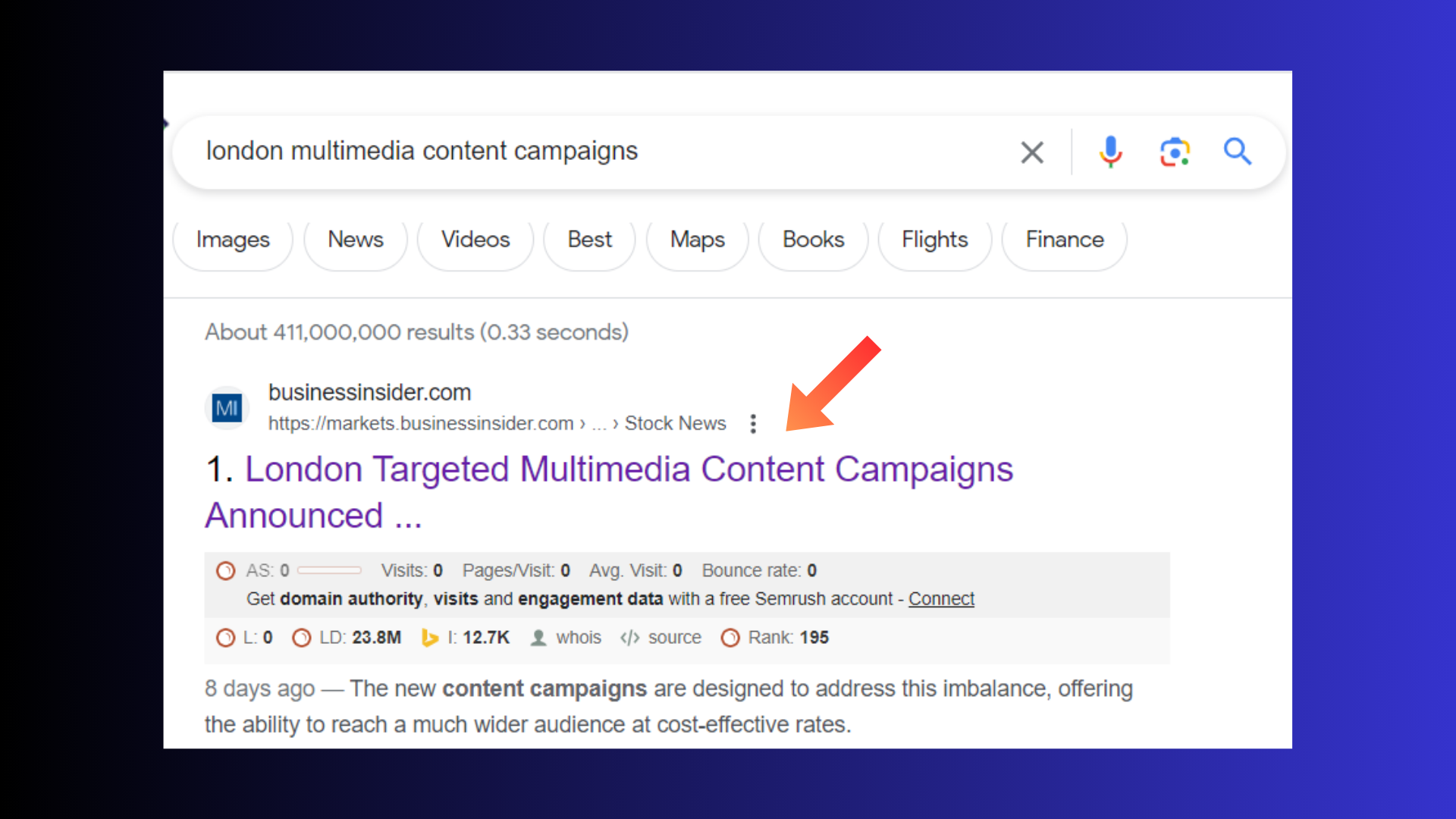This screenshot has width=1456, height=819.
Task: Expand the Books search filter
Action: pos(813,239)
